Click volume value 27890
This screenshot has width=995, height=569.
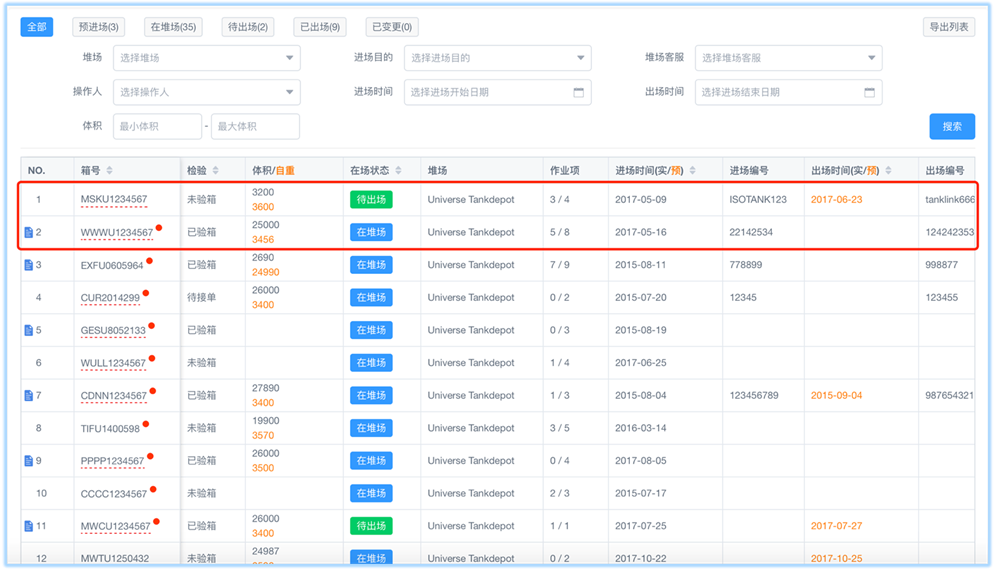(x=265, y=388)
